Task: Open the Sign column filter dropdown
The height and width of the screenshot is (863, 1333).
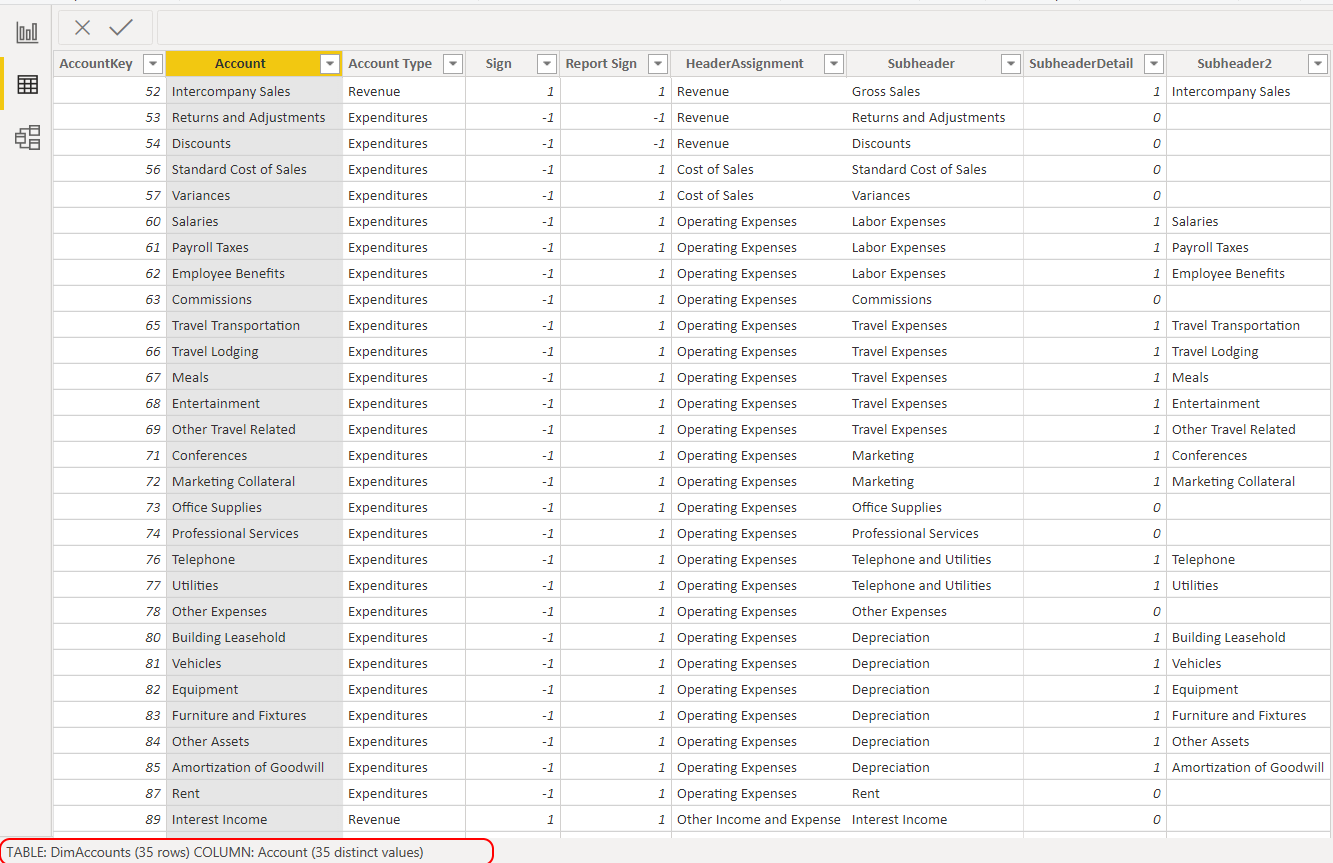Action: [x=547, y=64]
